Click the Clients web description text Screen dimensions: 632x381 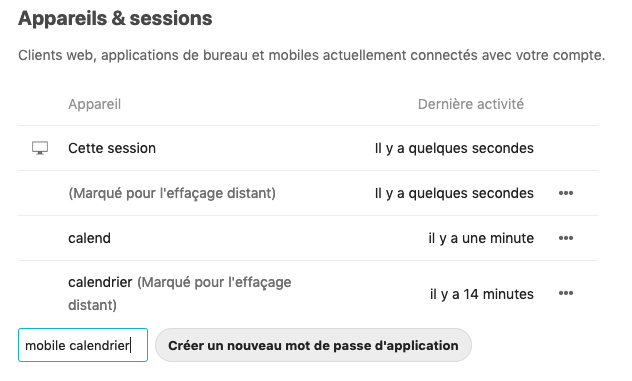(x=312, y=55)
